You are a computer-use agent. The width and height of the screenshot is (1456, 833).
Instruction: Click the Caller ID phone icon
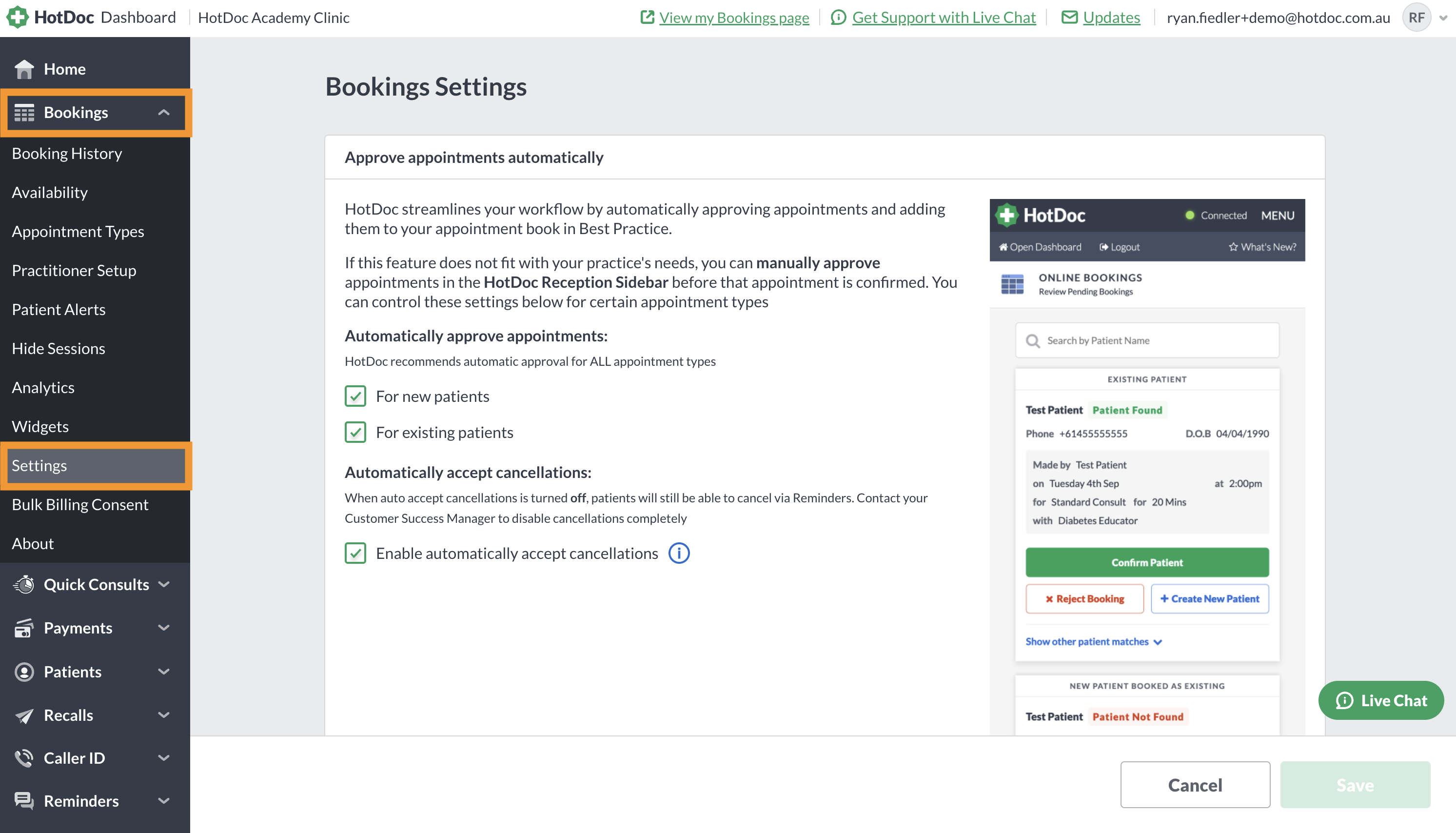coord(24,758)
